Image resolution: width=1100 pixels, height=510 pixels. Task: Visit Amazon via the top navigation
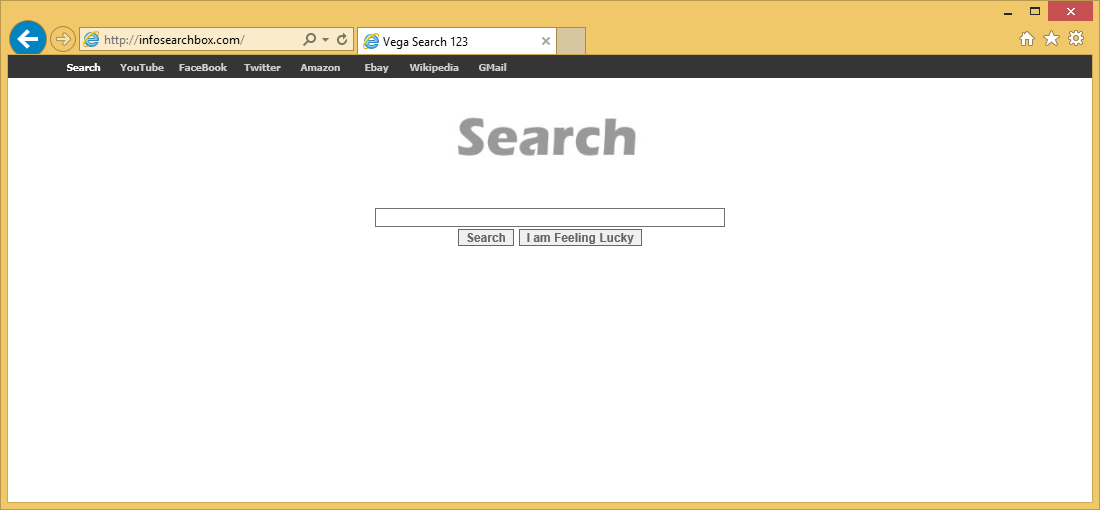click(x=320, y=68)
